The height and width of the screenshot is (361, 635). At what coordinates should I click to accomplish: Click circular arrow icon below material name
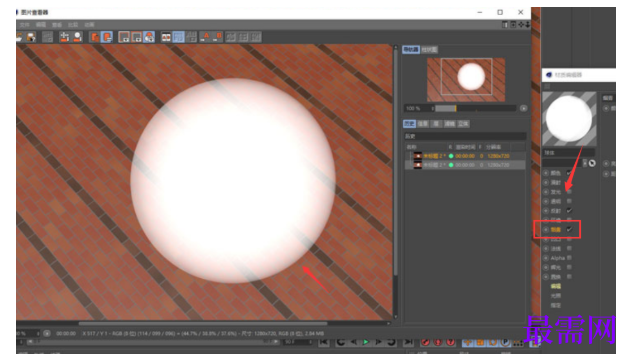point(592,163)
